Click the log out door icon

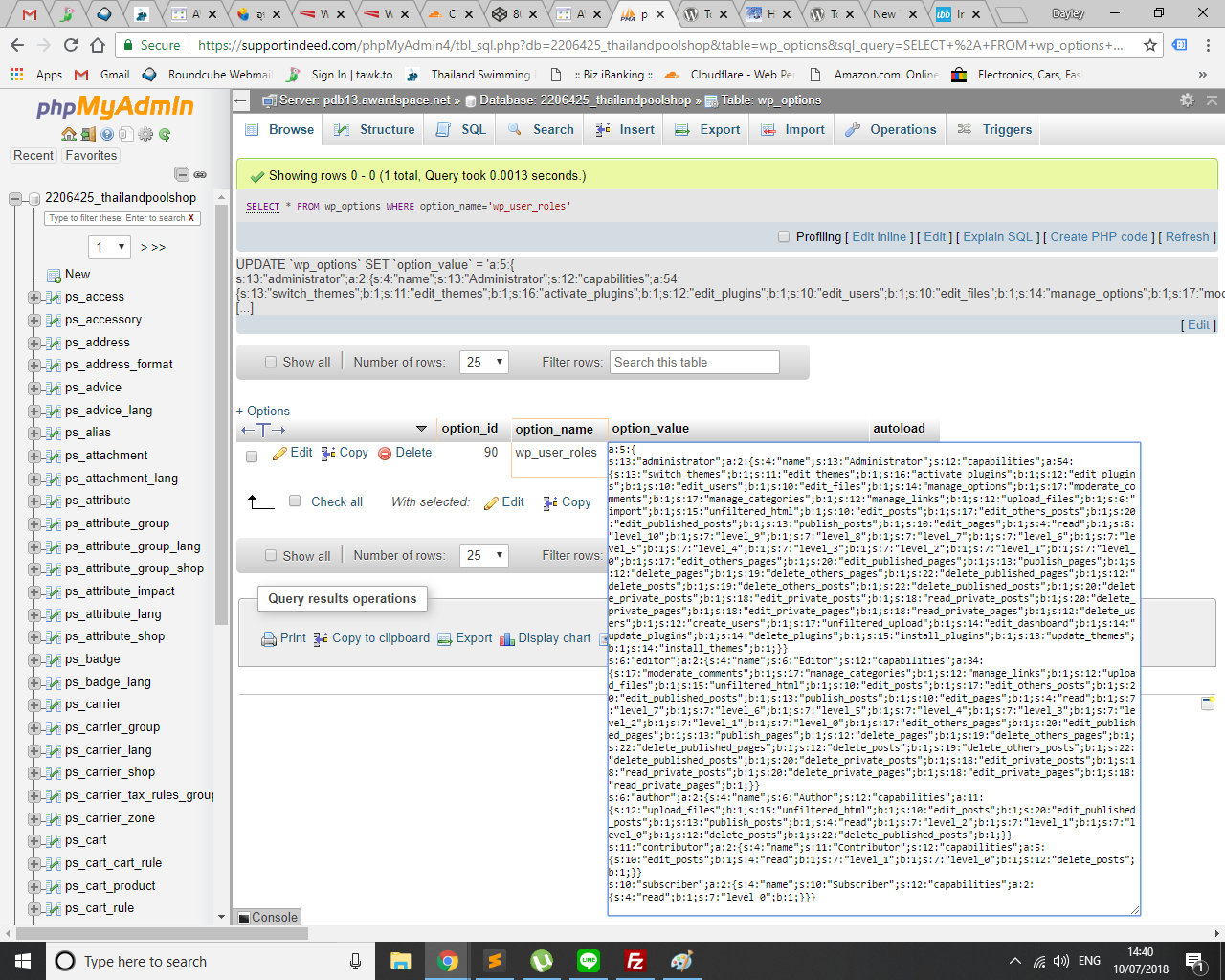(88, 135)
